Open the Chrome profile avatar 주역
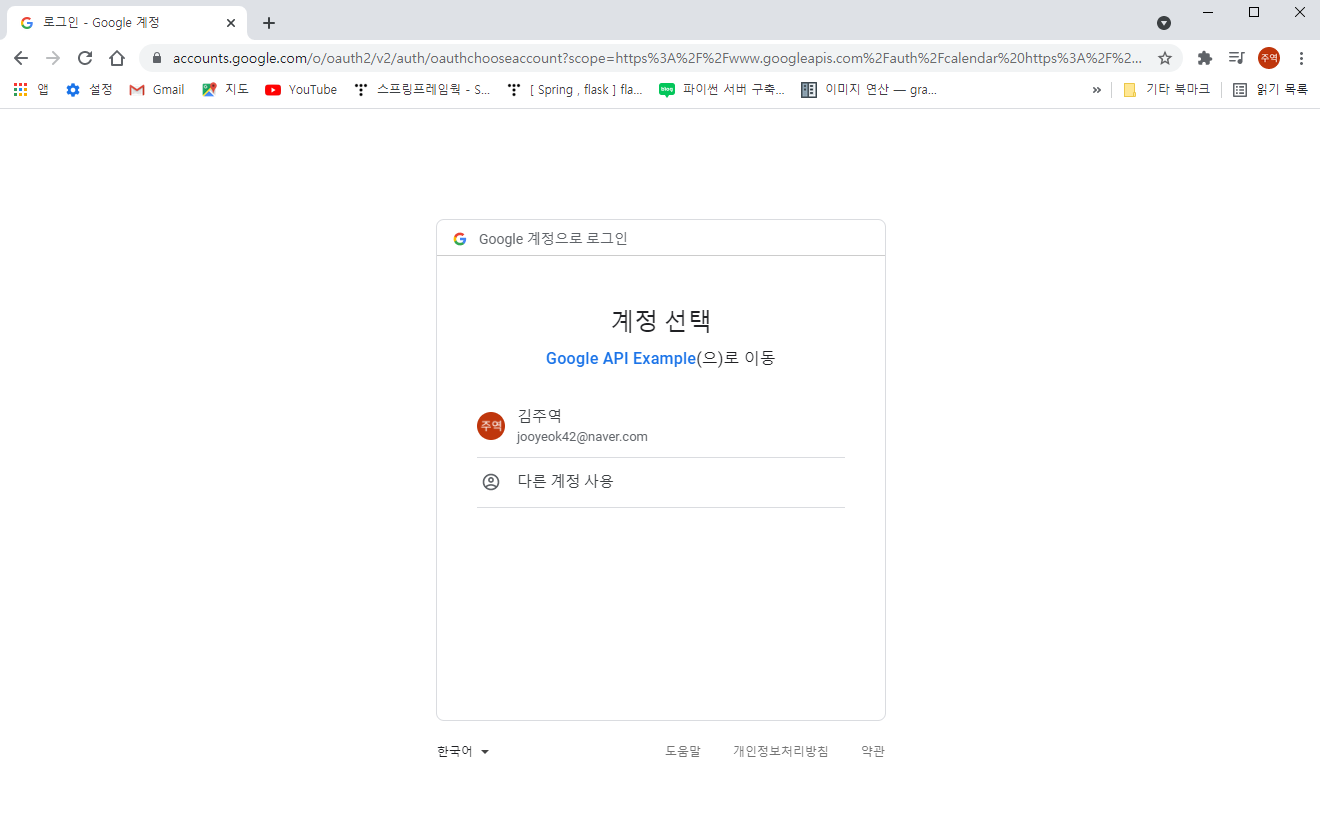Viewport: 1320px width, 830px height. tap(1269, 58)
